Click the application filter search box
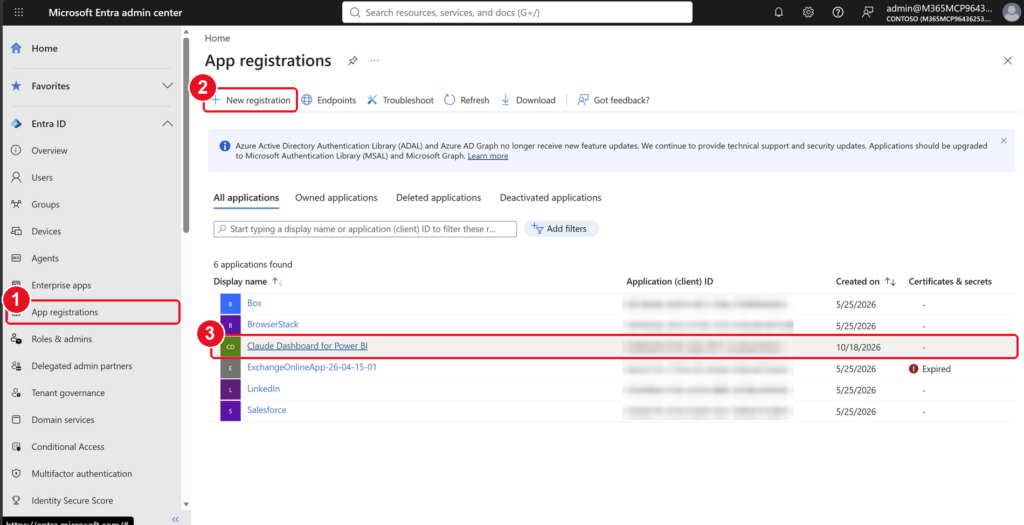Image resolution: width=1024 pixels, height=525 pixels. pyautogui.click(x=365, y=229)
